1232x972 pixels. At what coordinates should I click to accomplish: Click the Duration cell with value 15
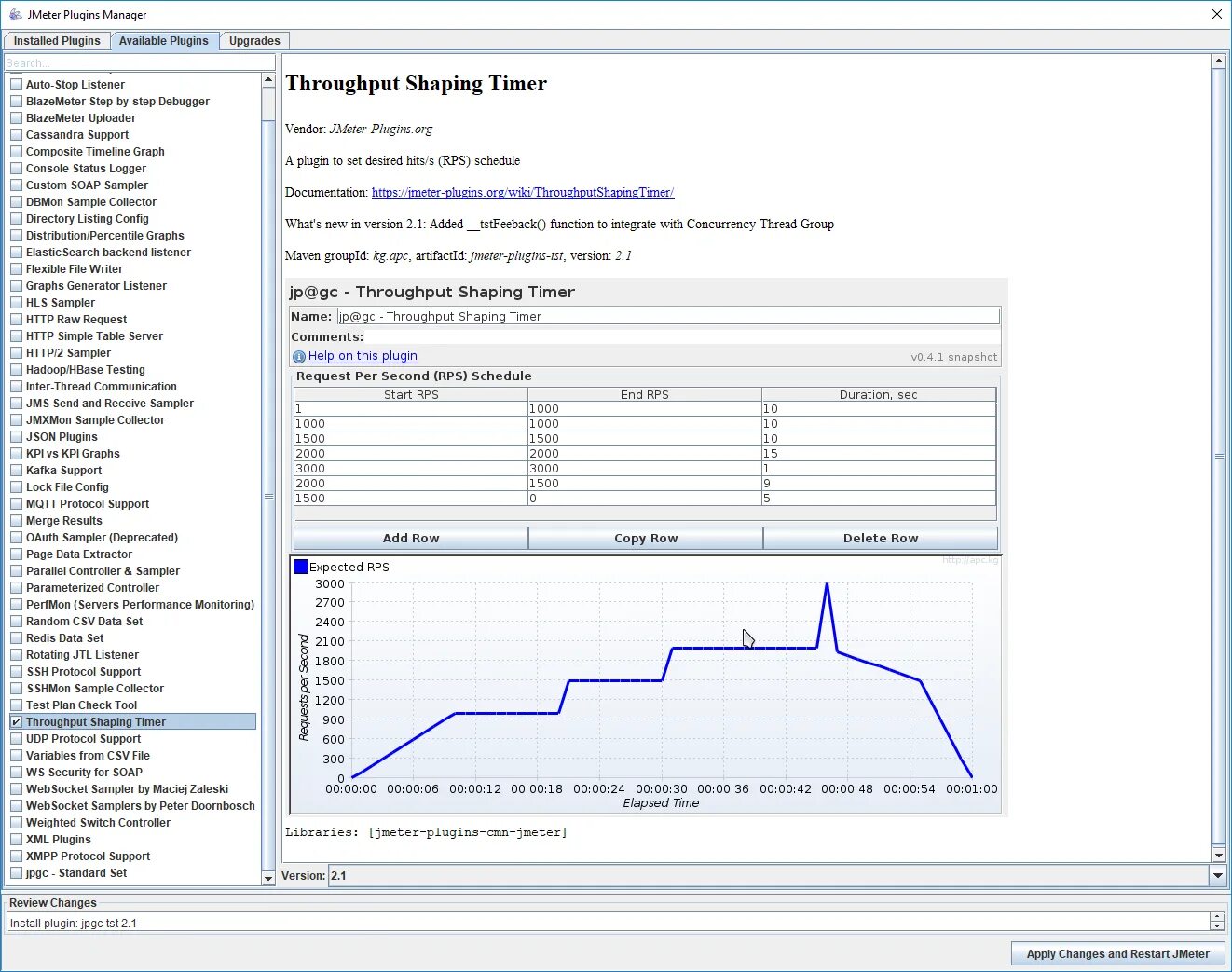[x=879, y=454]
